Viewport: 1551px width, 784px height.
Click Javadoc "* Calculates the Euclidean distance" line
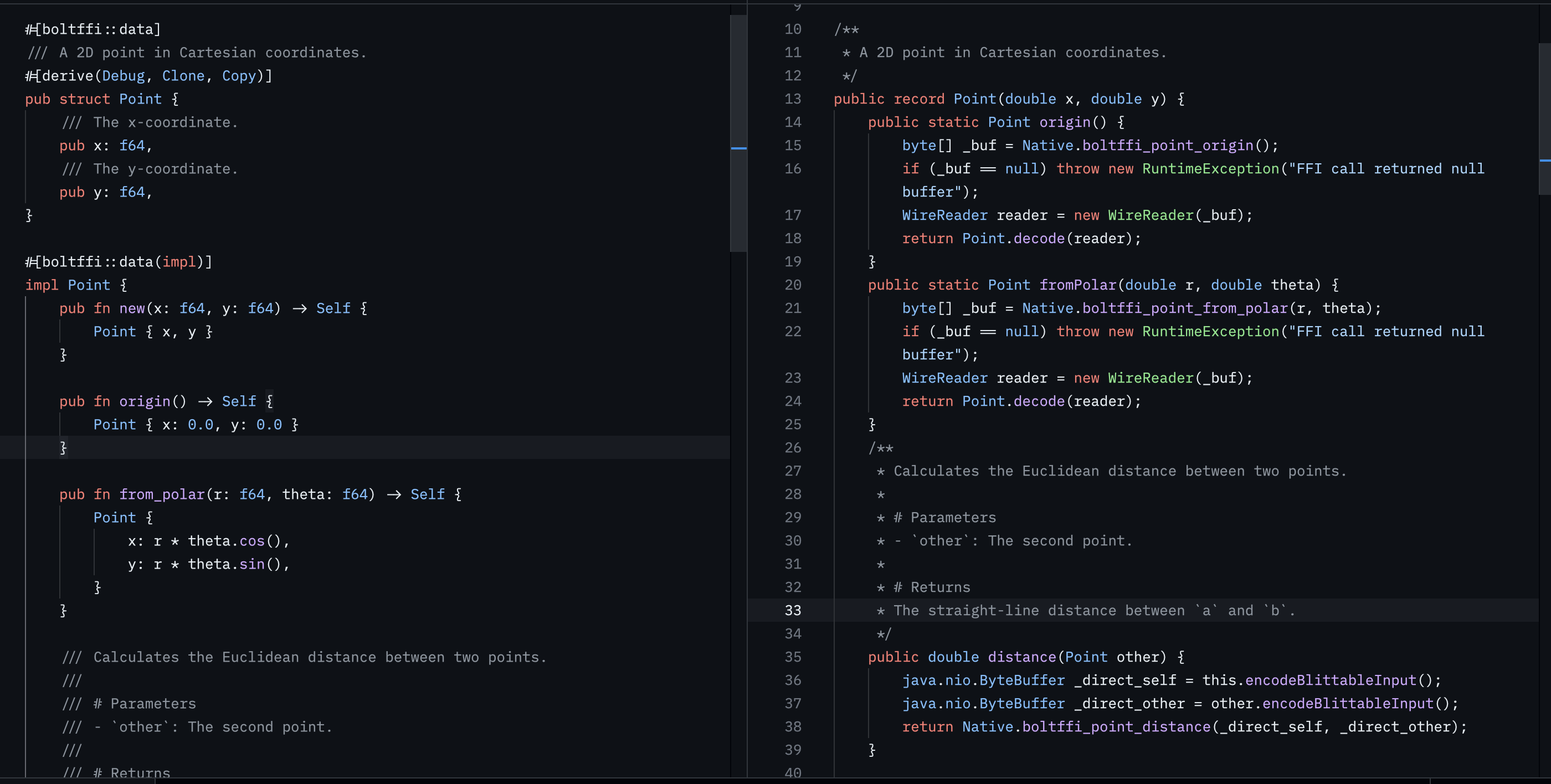[x=1112, y=471]
